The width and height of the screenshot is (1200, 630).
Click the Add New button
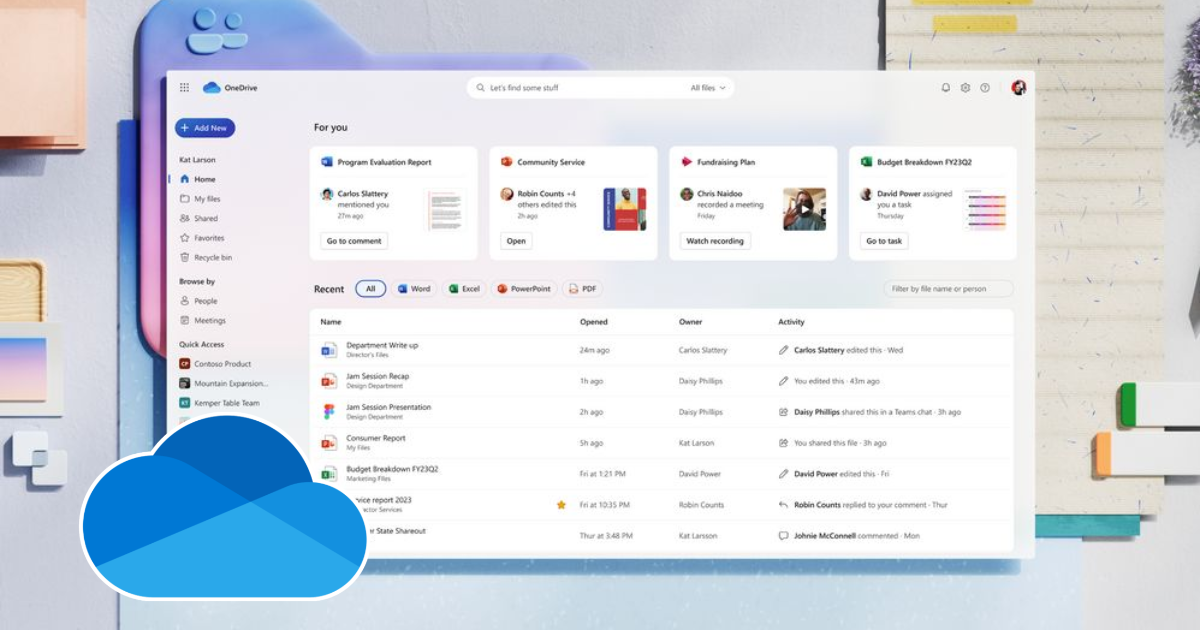205,128
